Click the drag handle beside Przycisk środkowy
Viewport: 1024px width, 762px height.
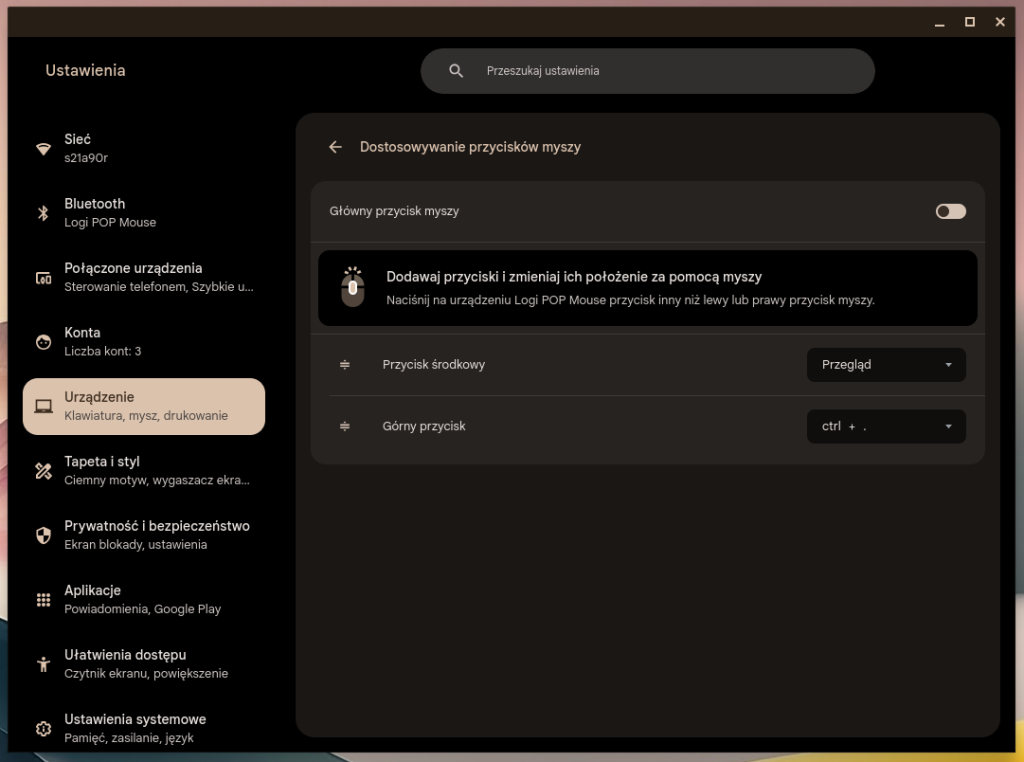coord(345,365)
